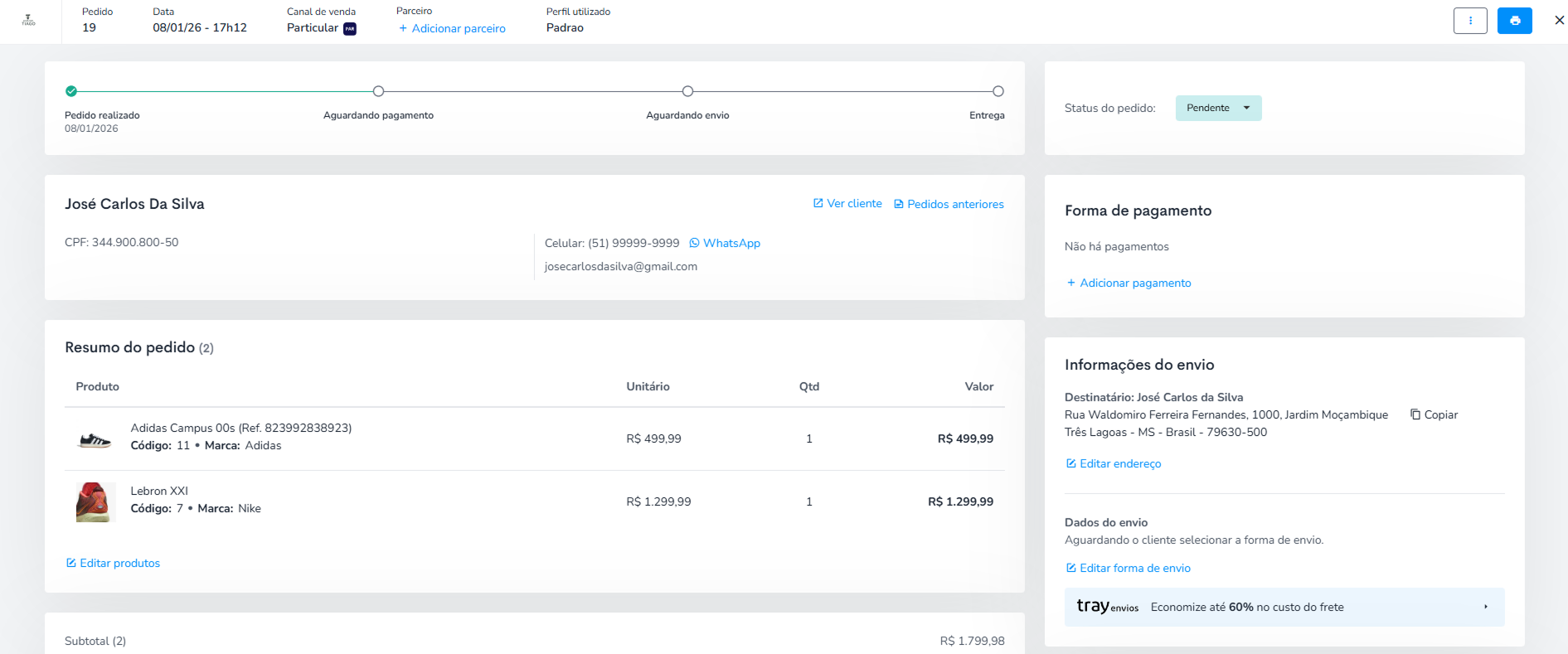Click the customer name José Carlos Da Silva
Viewport: 1568px width, 654px height.
click(x=134, y=204)
